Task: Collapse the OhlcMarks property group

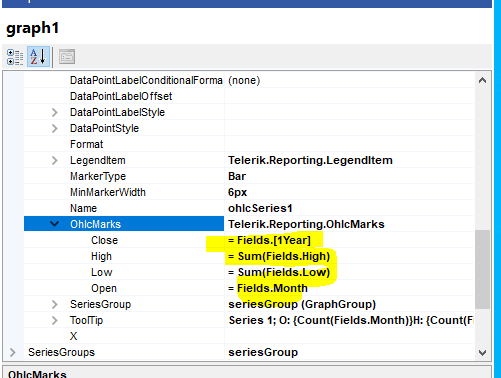Action: 54,224
